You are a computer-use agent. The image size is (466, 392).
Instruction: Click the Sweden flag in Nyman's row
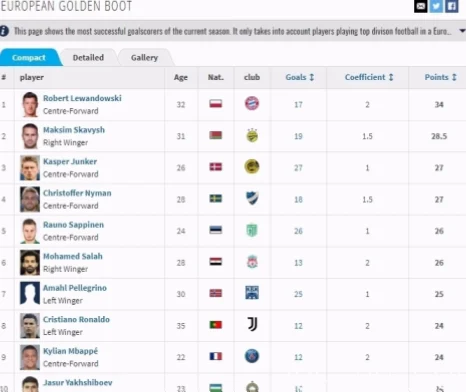216,199
